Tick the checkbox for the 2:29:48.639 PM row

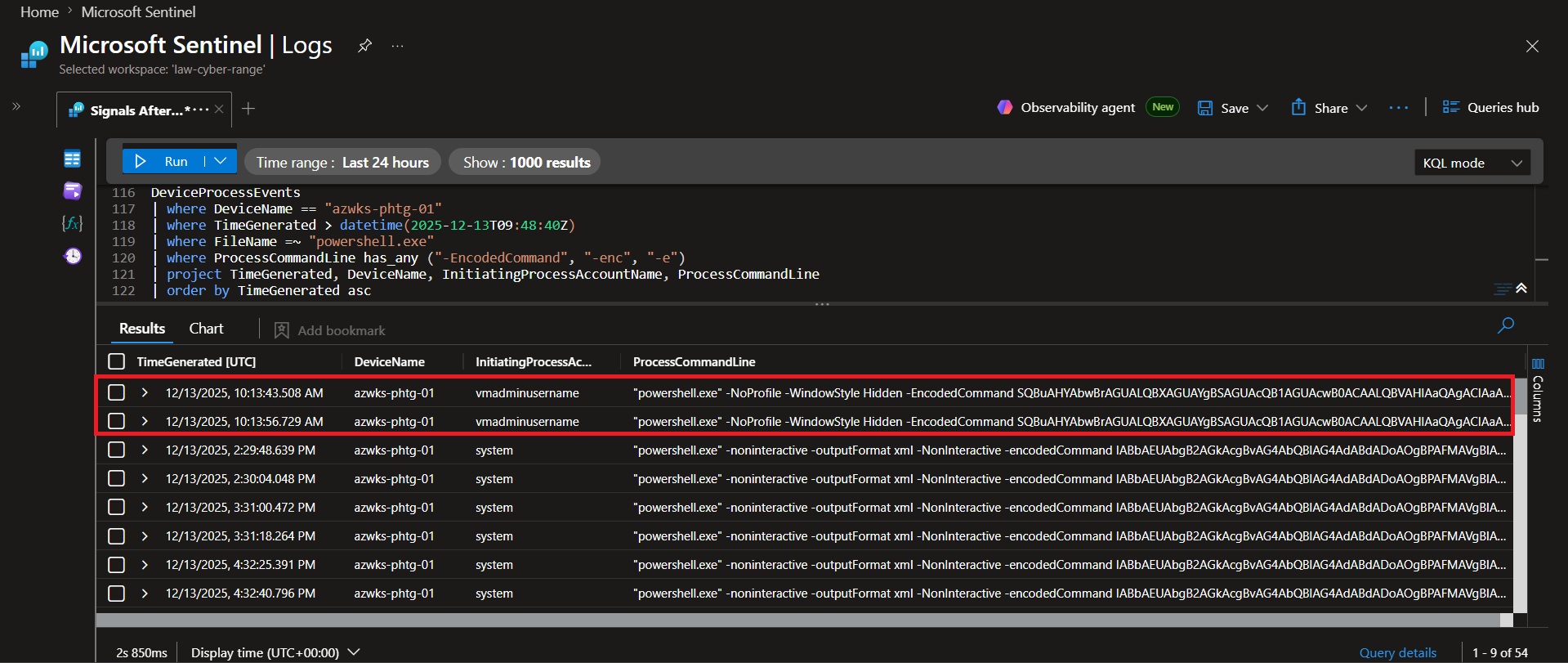(117, 450)
